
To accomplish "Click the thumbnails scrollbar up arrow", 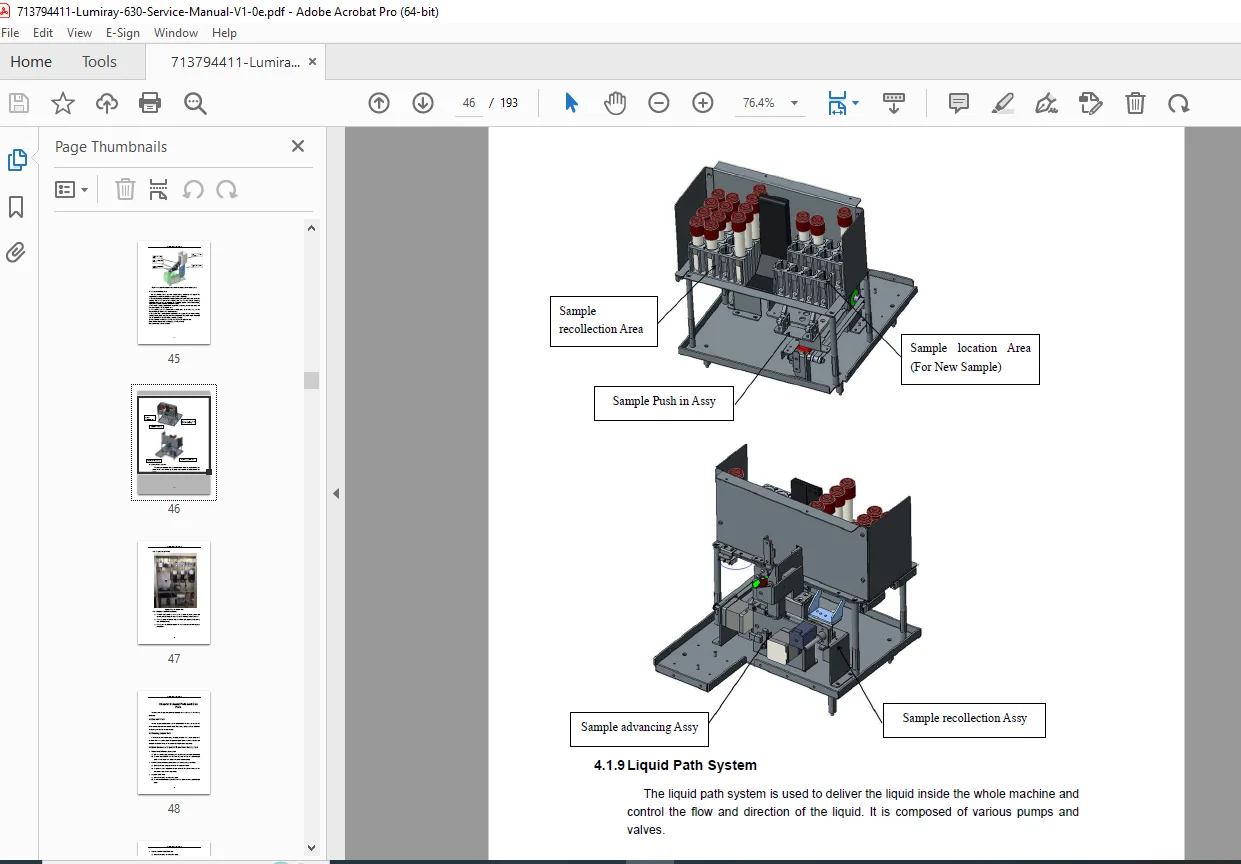I will point(311,228).
